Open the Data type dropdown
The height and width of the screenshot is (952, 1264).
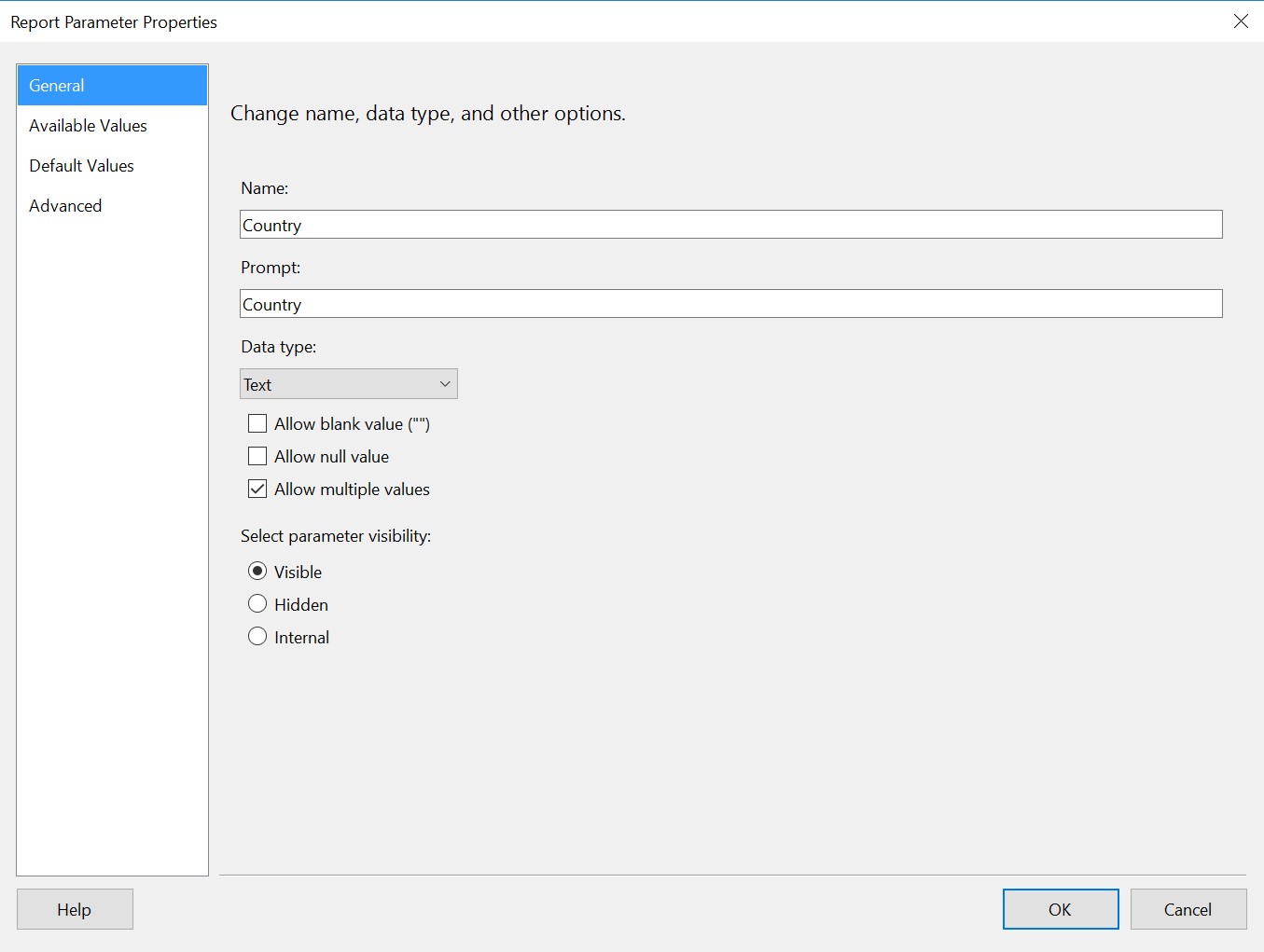tap(348, 384)
